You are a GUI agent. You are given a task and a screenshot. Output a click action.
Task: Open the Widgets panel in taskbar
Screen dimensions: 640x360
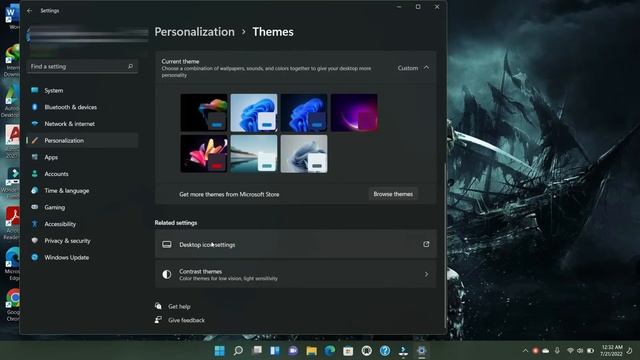point(275,351)
